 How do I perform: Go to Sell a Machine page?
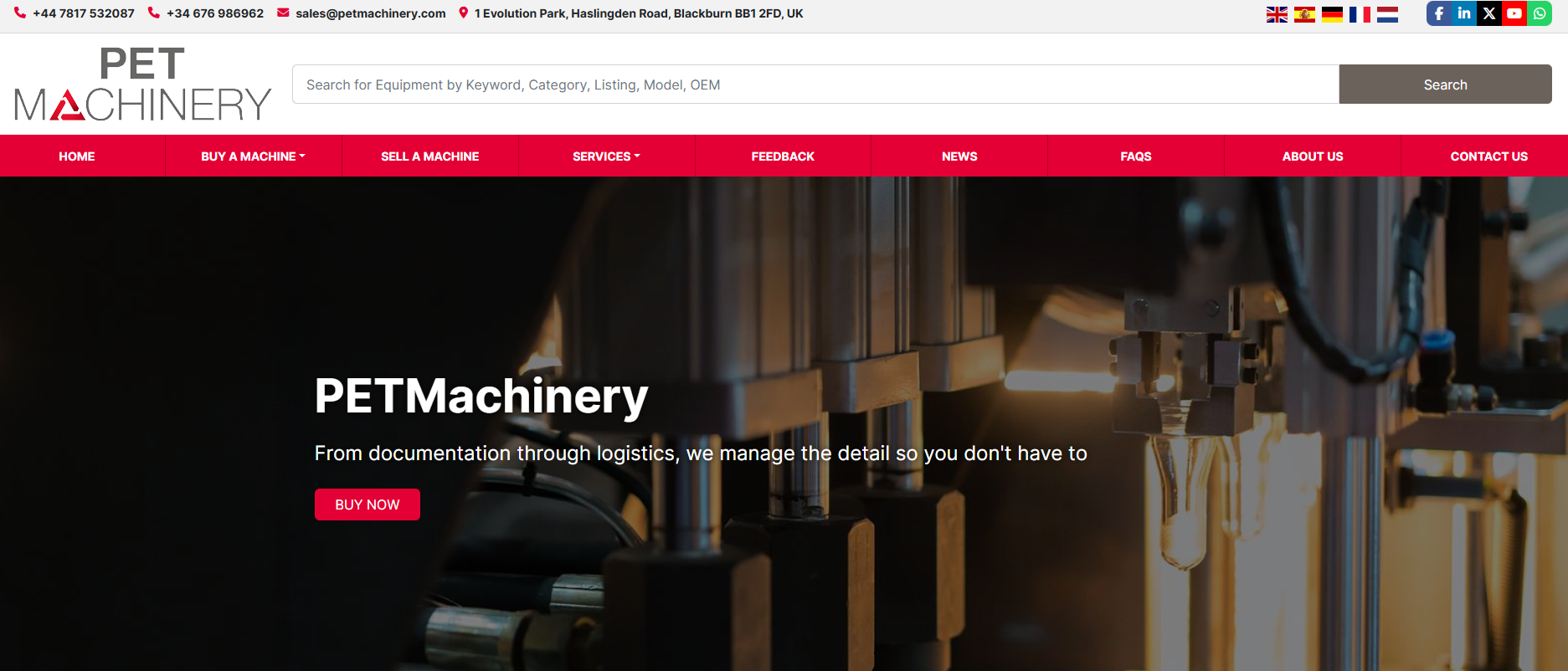tap(429, 156)
